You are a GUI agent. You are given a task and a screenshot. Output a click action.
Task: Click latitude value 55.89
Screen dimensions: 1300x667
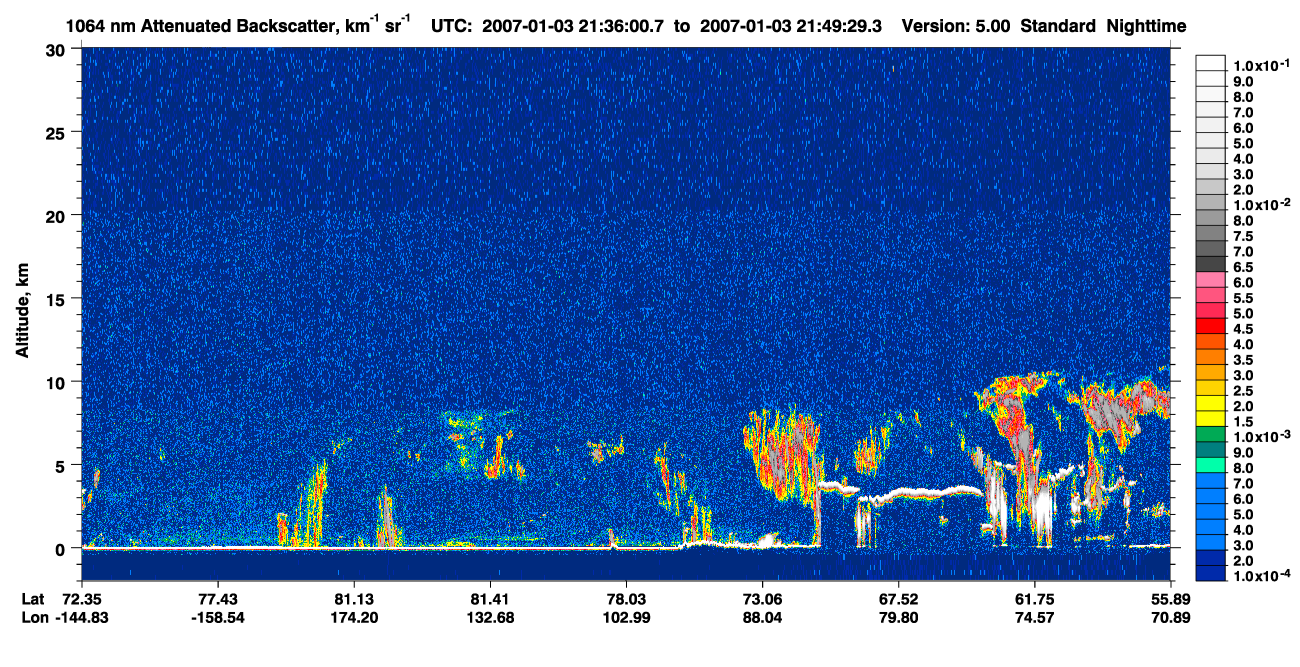1170,599
